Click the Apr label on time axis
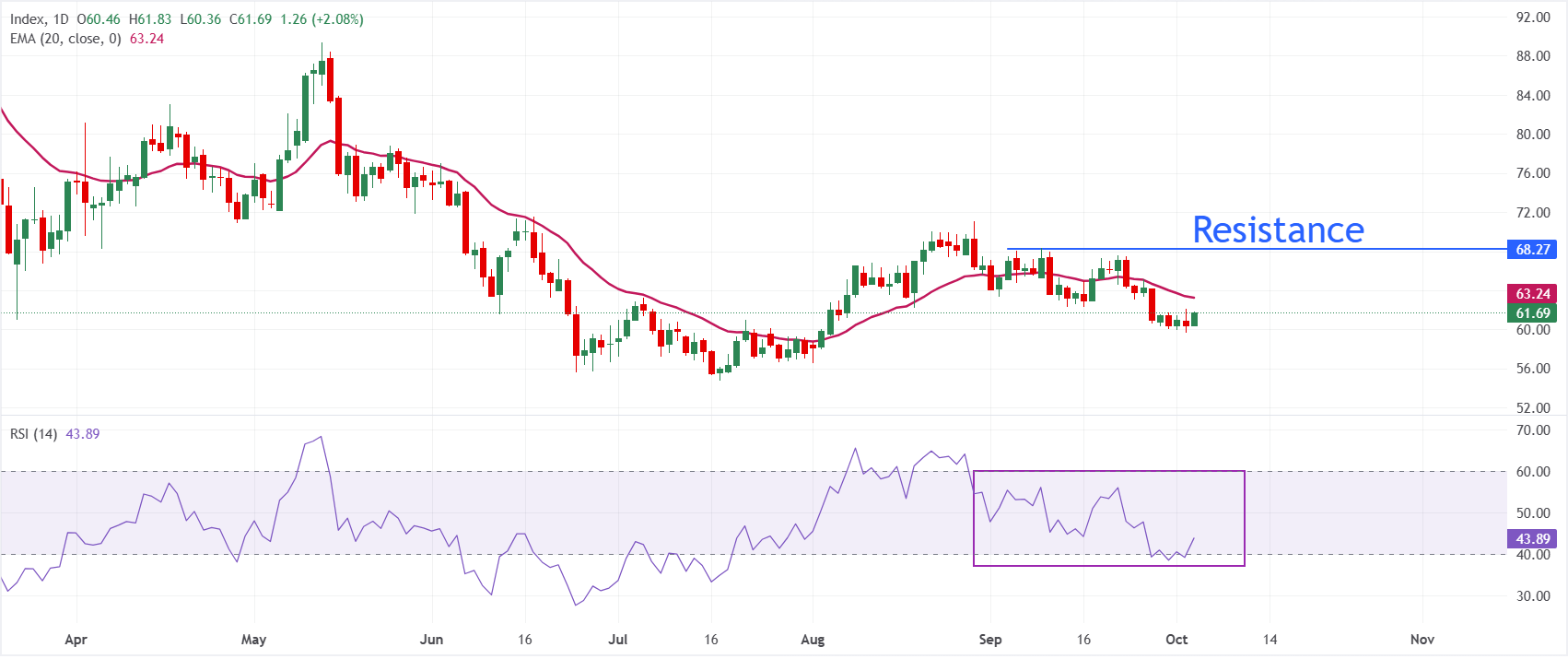 click(76, 640)
